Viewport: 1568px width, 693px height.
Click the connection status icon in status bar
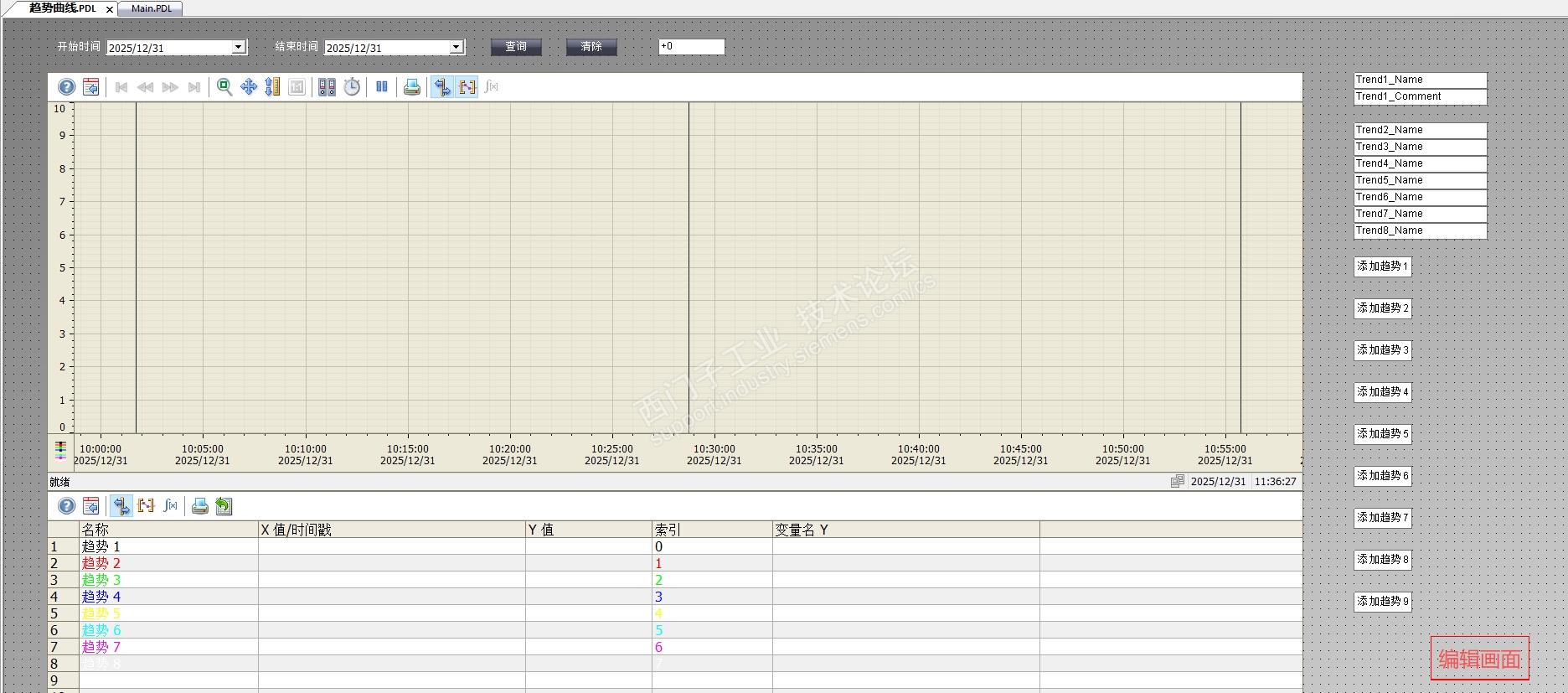point(1177,481)
